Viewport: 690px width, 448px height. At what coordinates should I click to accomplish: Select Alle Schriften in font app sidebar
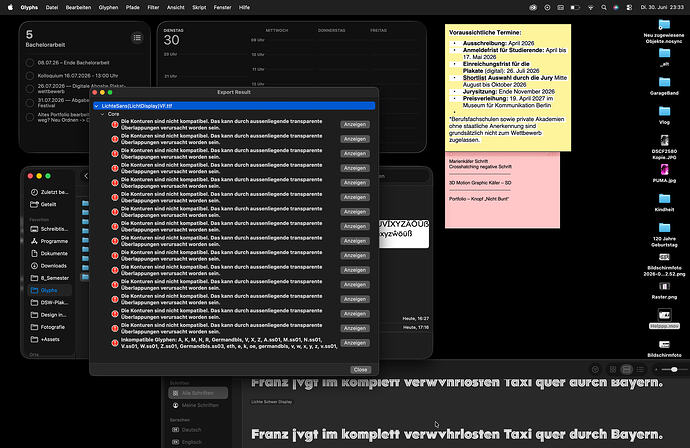[x=198, y=393]
